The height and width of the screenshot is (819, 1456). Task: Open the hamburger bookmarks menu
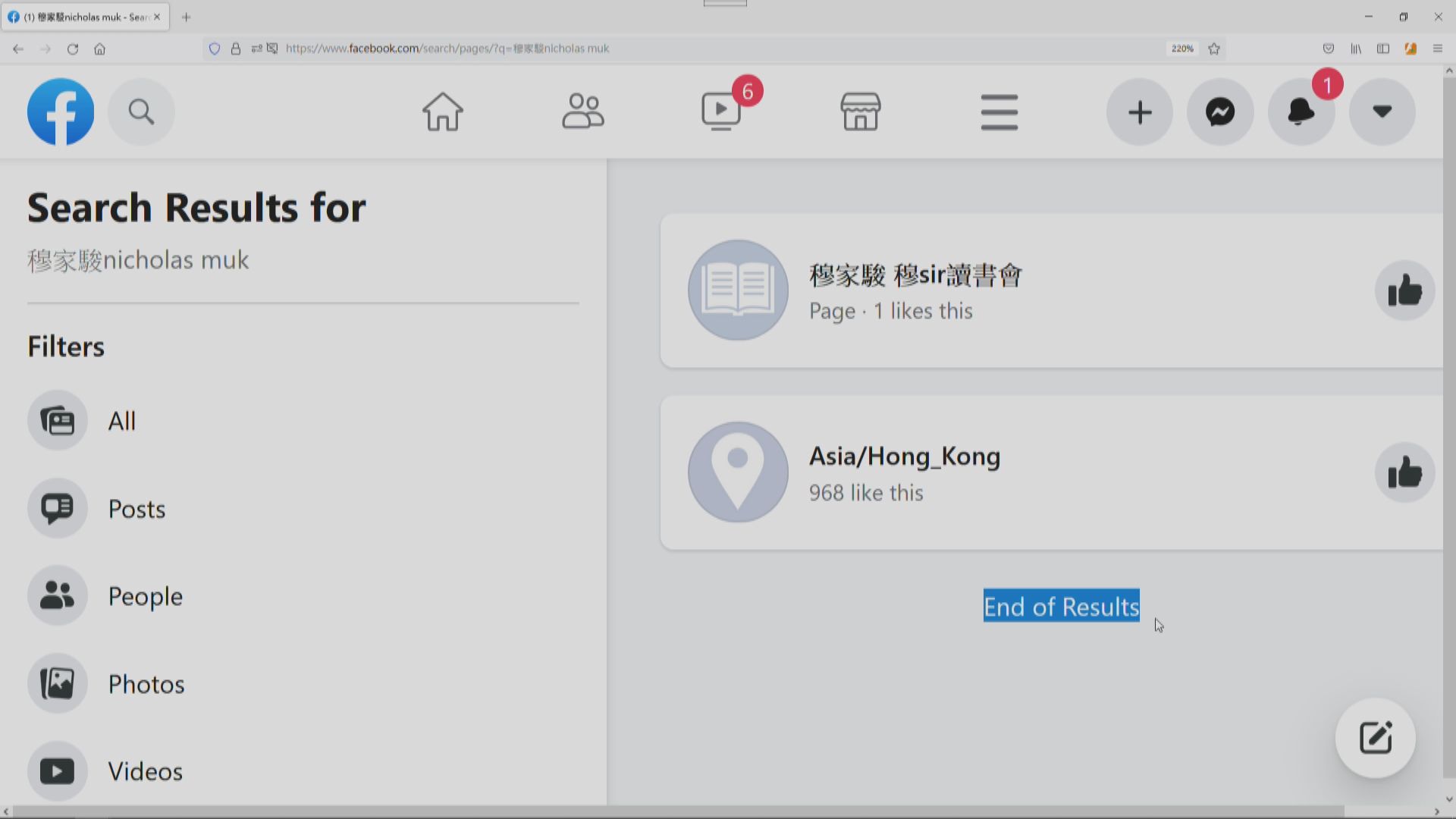999,111
